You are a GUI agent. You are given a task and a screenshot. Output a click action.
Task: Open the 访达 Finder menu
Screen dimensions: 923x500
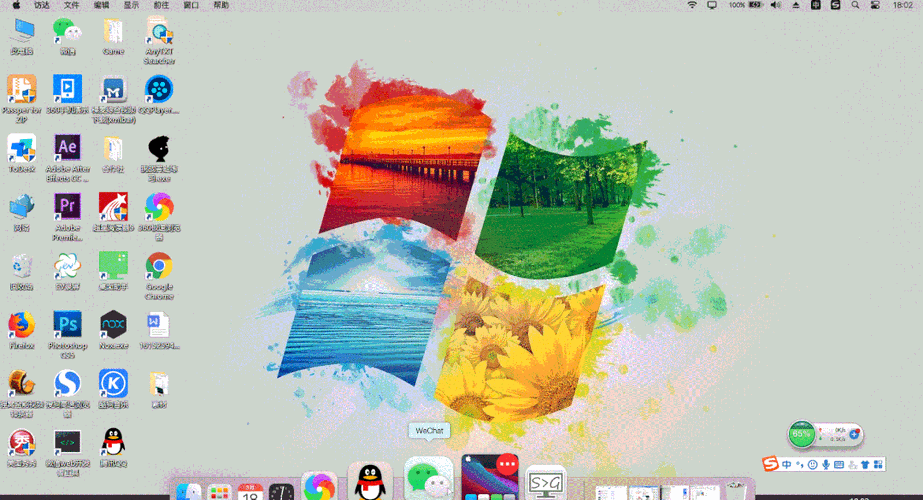tap(42, 5)
